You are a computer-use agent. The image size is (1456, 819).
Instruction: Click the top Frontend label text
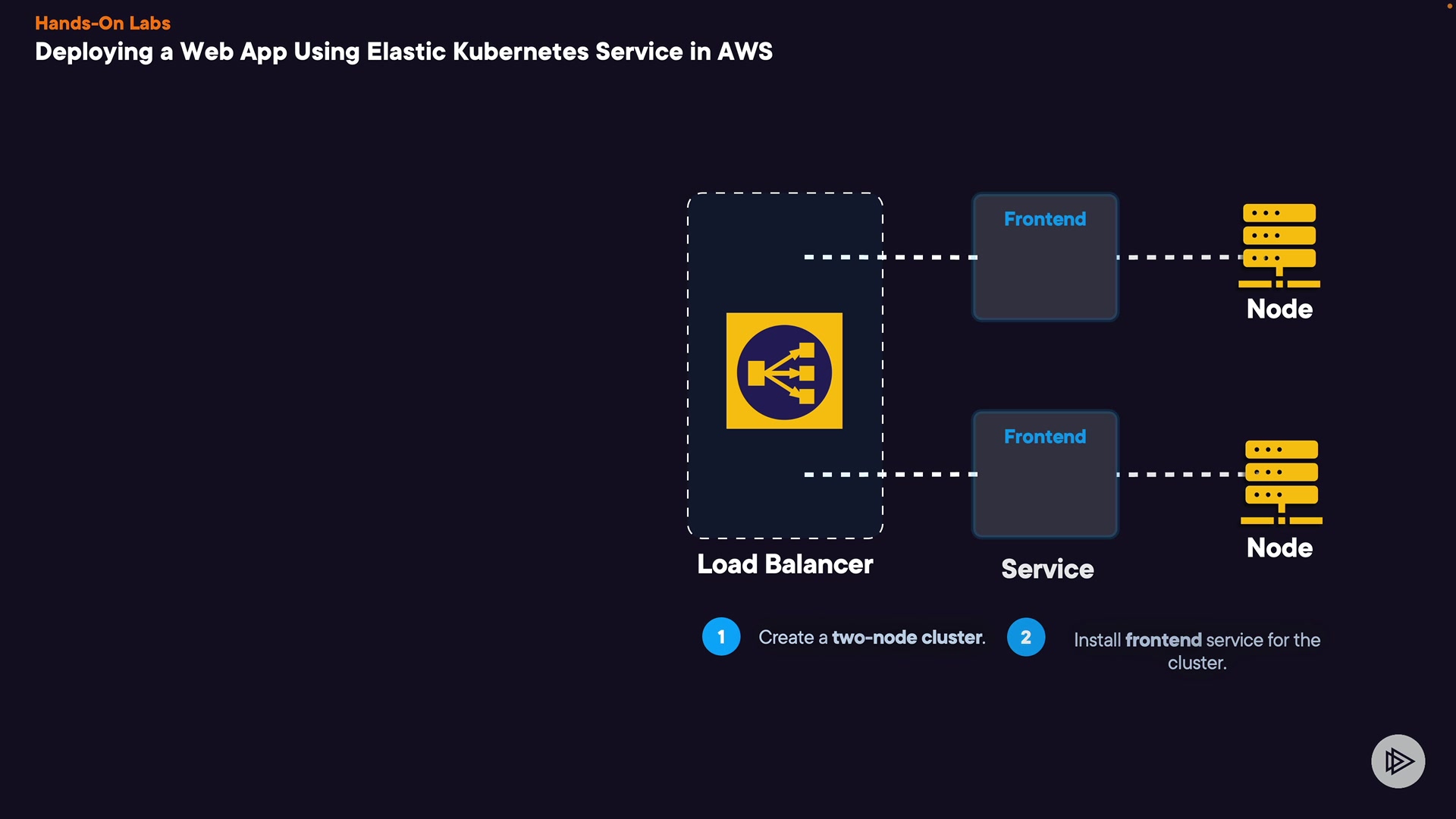tap(1045, 219)
